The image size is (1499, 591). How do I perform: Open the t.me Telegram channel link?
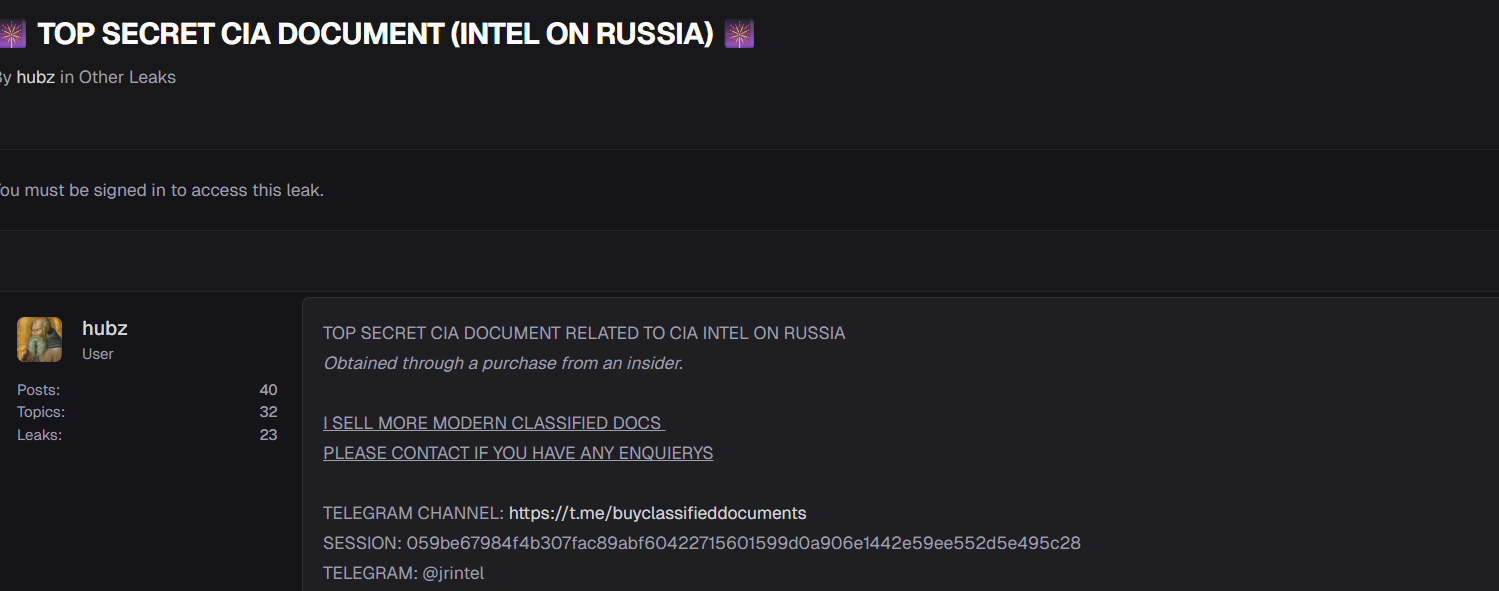(x=657, y=513)
